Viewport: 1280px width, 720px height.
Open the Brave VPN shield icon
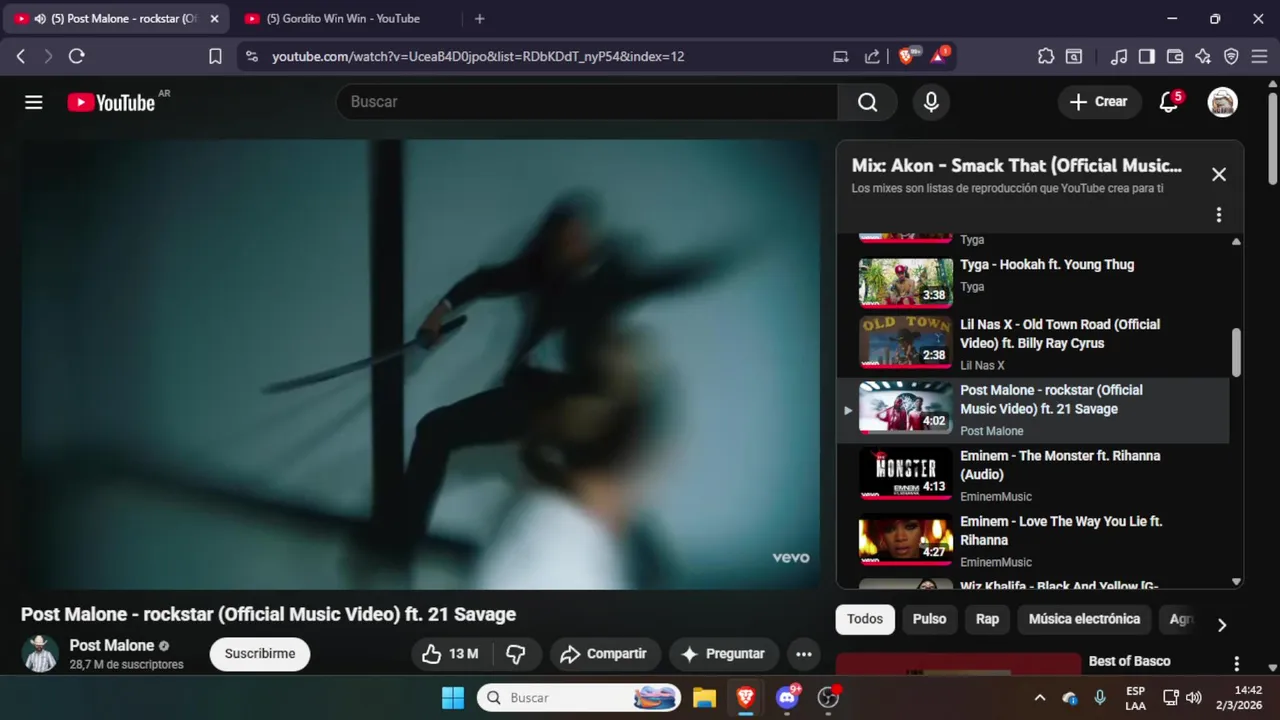(x=1231, y=57)
